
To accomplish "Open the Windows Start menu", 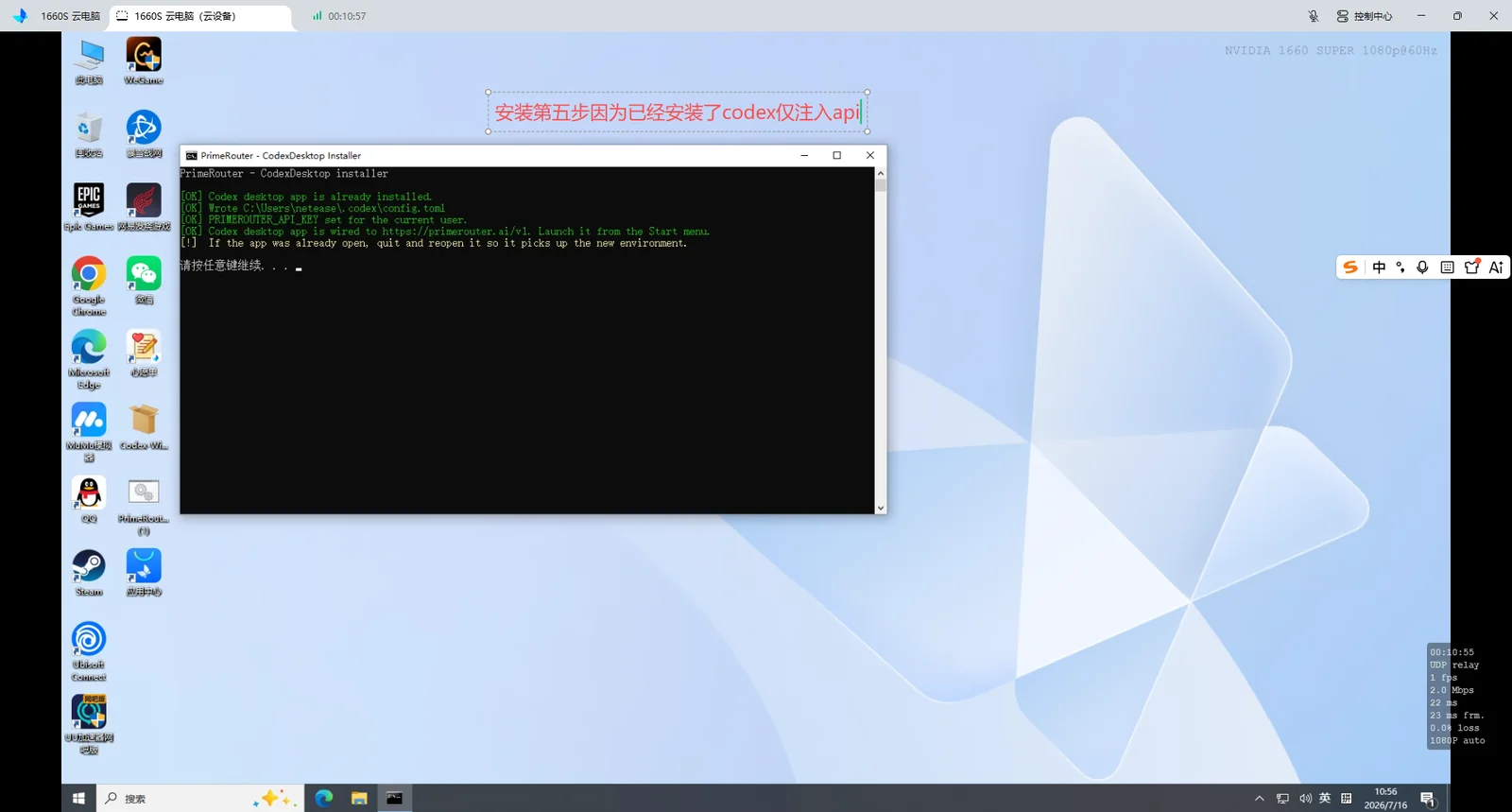I will pos(78,799).
